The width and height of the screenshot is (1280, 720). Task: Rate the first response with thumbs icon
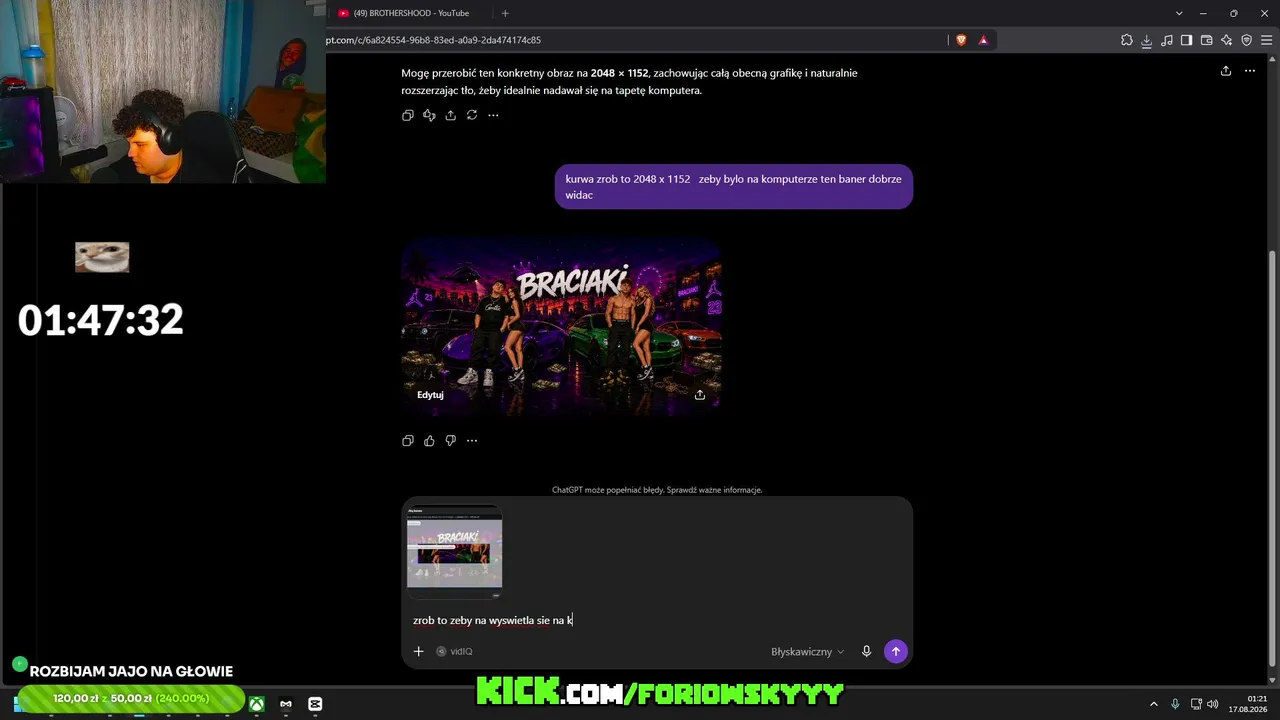[429, 115]
